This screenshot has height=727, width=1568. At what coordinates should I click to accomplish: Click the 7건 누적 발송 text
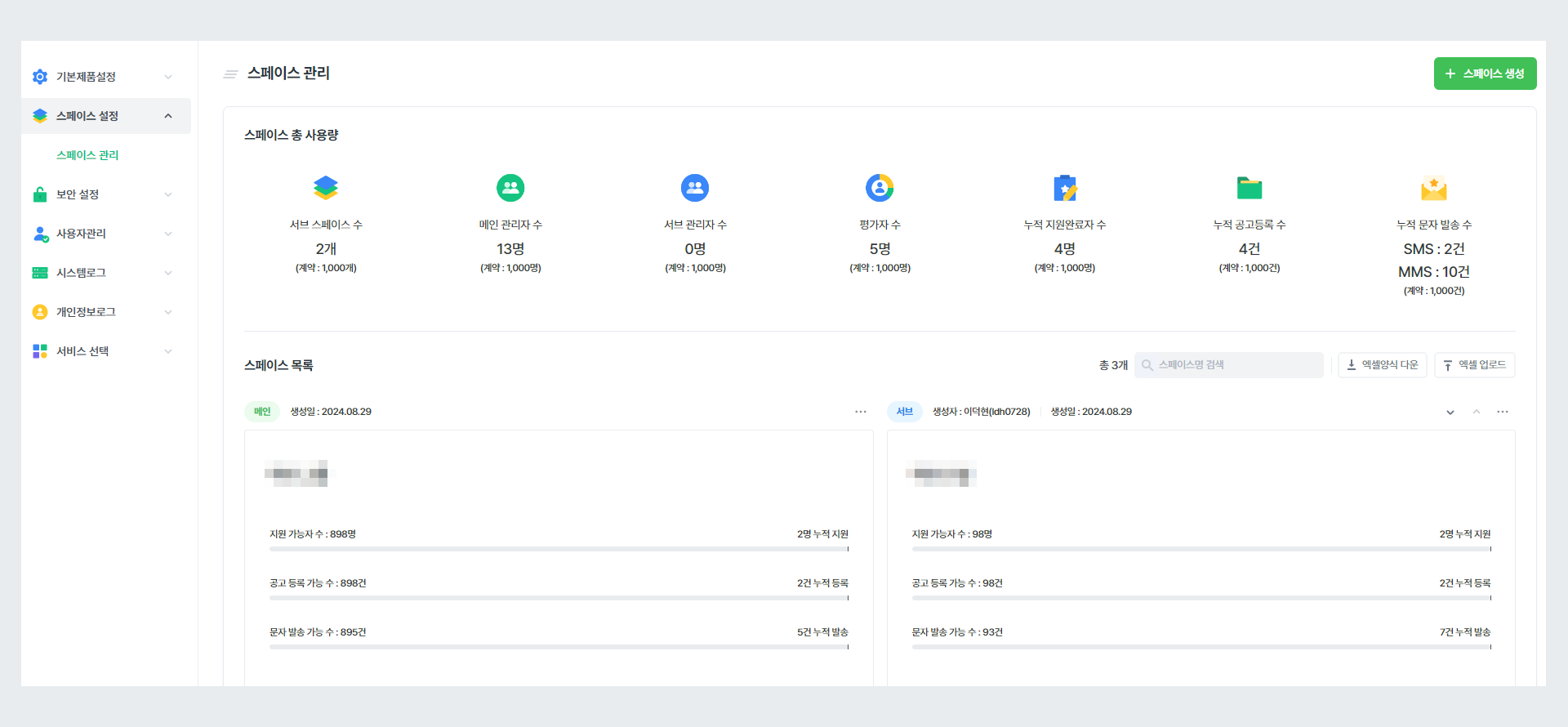pos(1465,632)
